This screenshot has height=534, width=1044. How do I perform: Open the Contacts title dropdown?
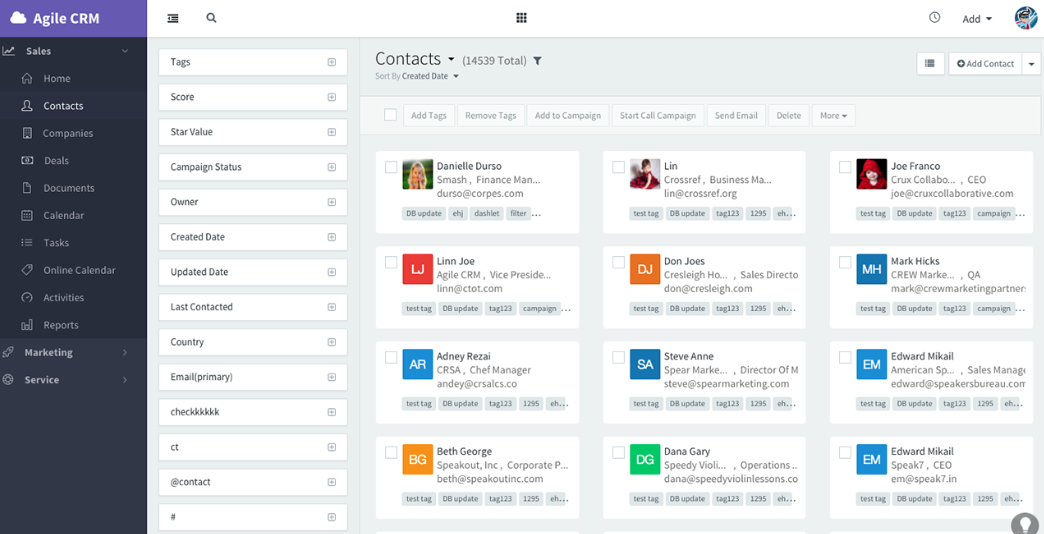[x=451, y=60]
